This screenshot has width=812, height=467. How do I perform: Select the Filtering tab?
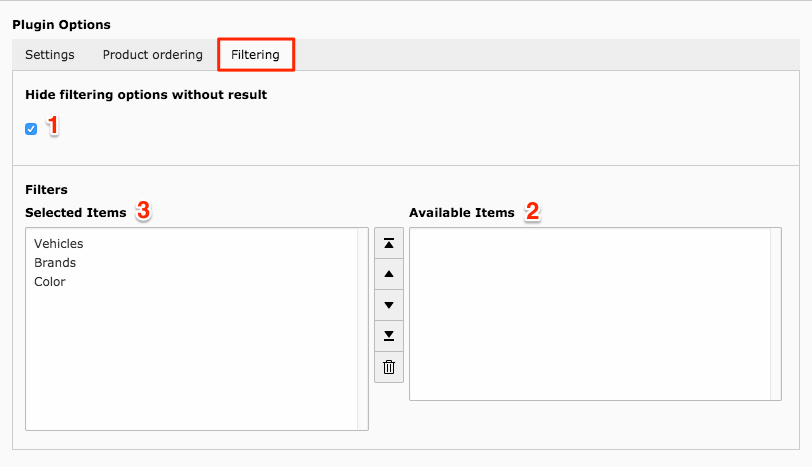click(255, 55)
